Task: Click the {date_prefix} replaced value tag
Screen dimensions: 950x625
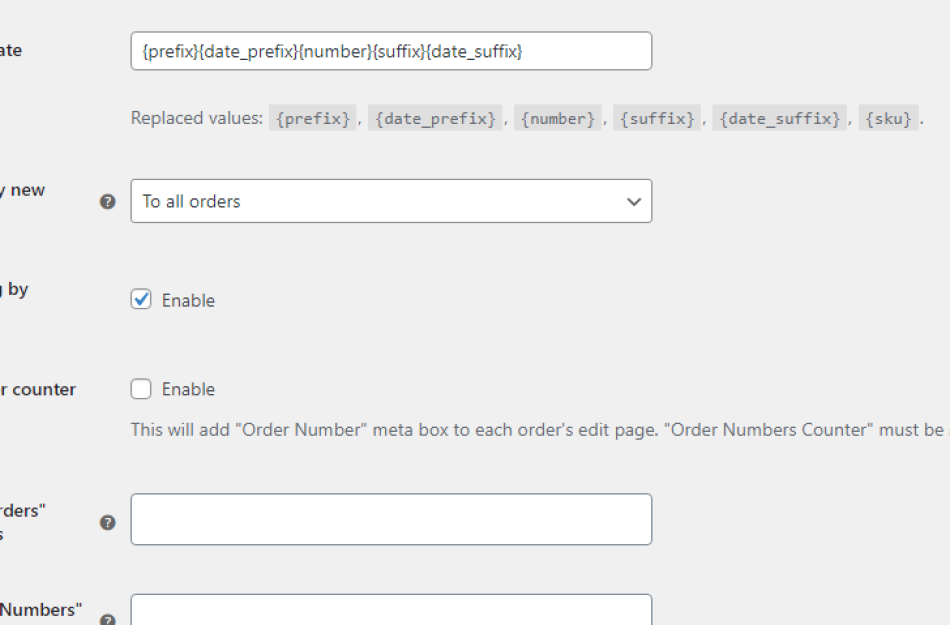Action: (x=435, y=117)
